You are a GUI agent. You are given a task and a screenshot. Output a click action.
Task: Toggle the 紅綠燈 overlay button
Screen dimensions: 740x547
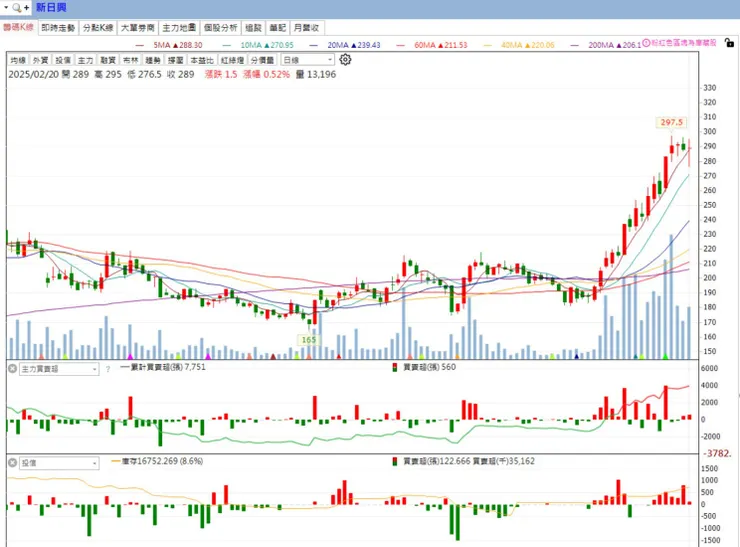coord(233,60)
